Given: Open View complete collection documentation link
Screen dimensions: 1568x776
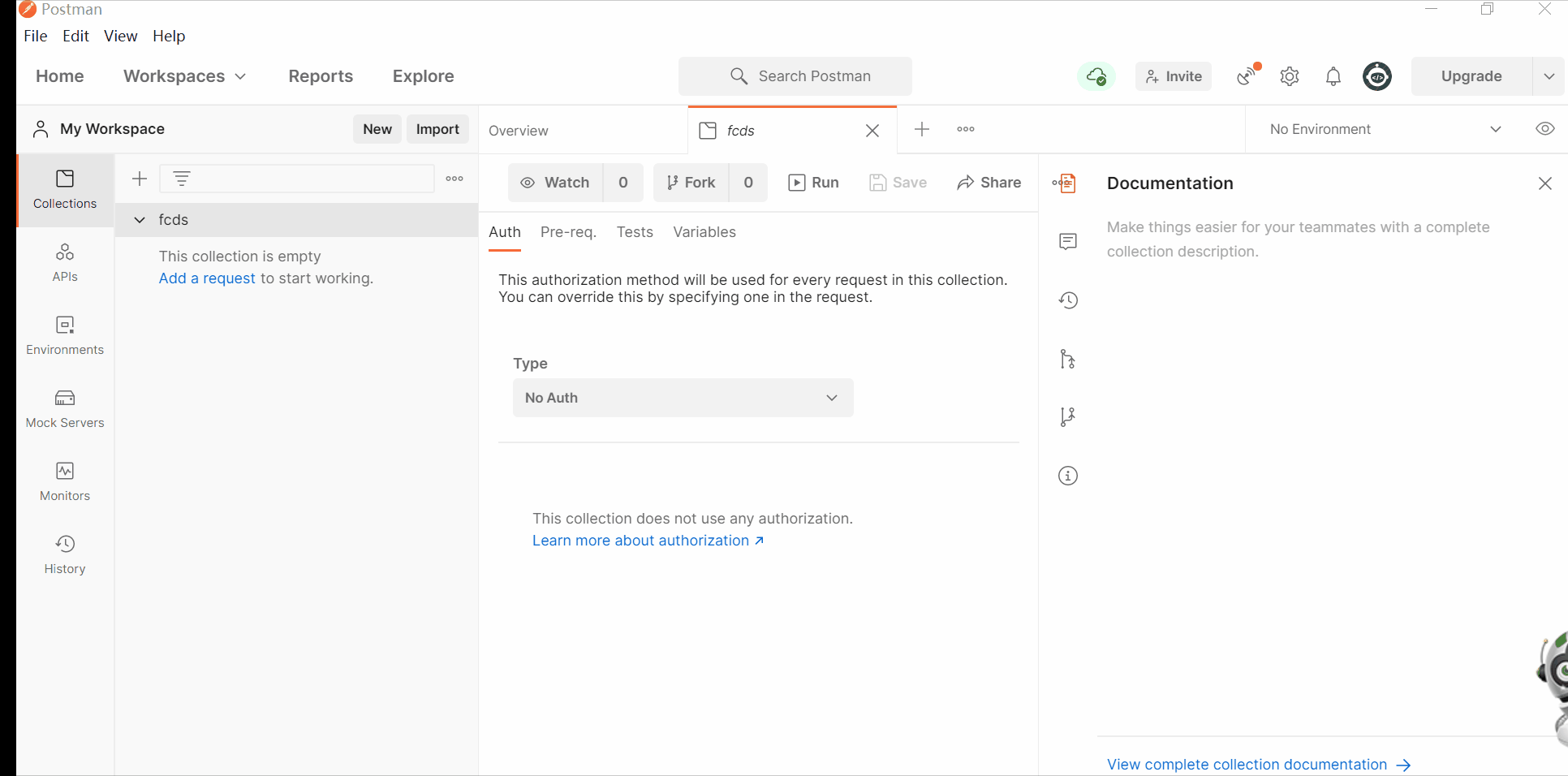Looking at the screenshot, I should click(1259, 765).
